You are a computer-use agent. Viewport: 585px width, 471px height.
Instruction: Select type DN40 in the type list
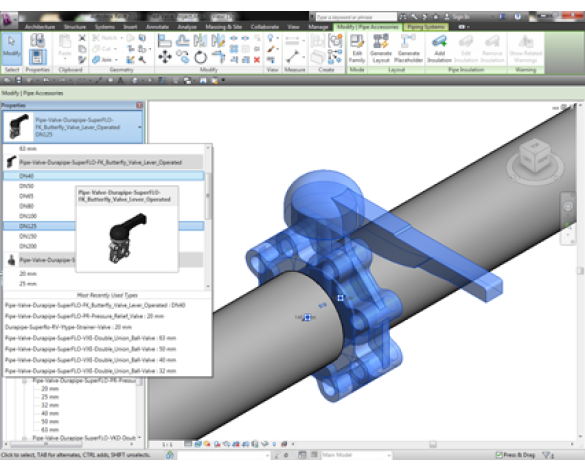[x=103, y=176]
